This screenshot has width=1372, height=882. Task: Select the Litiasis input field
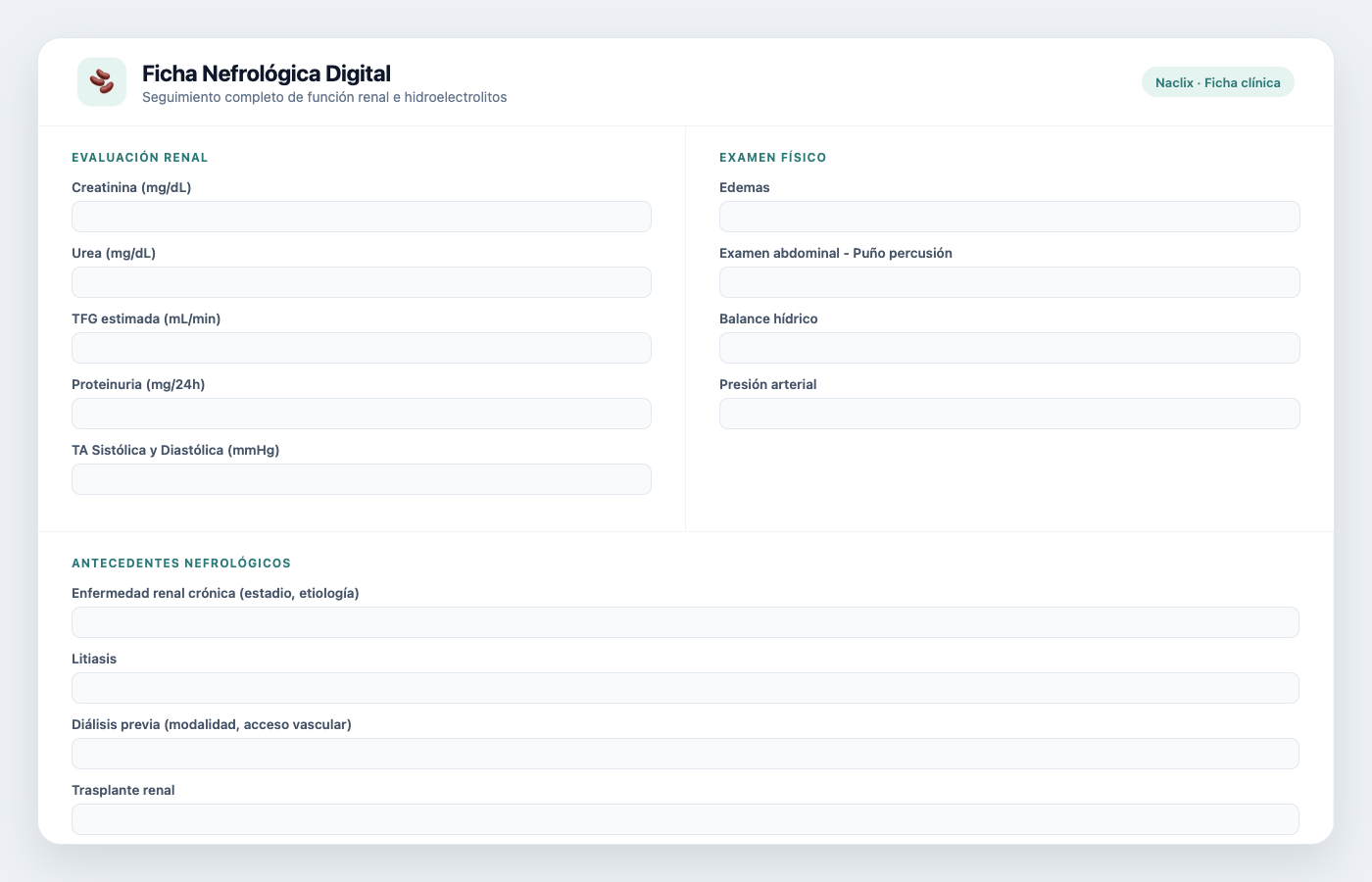point(685,688)
